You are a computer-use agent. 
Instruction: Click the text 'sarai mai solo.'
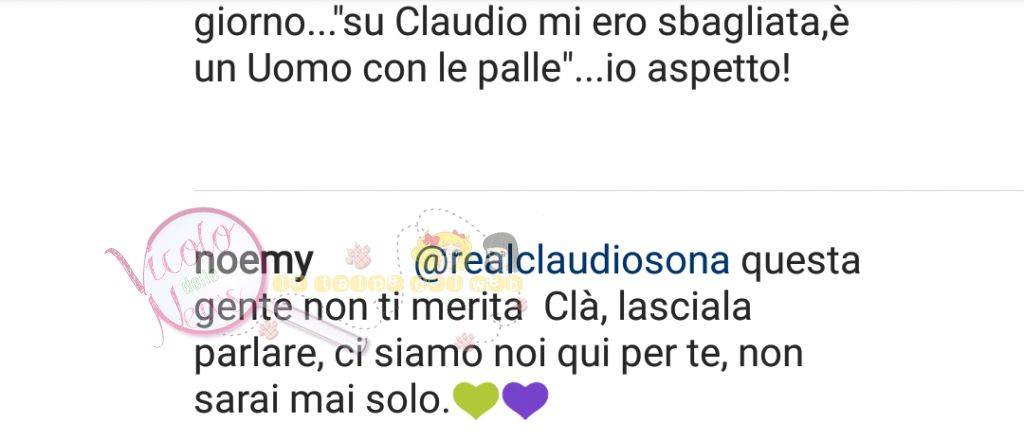point(323,401)
